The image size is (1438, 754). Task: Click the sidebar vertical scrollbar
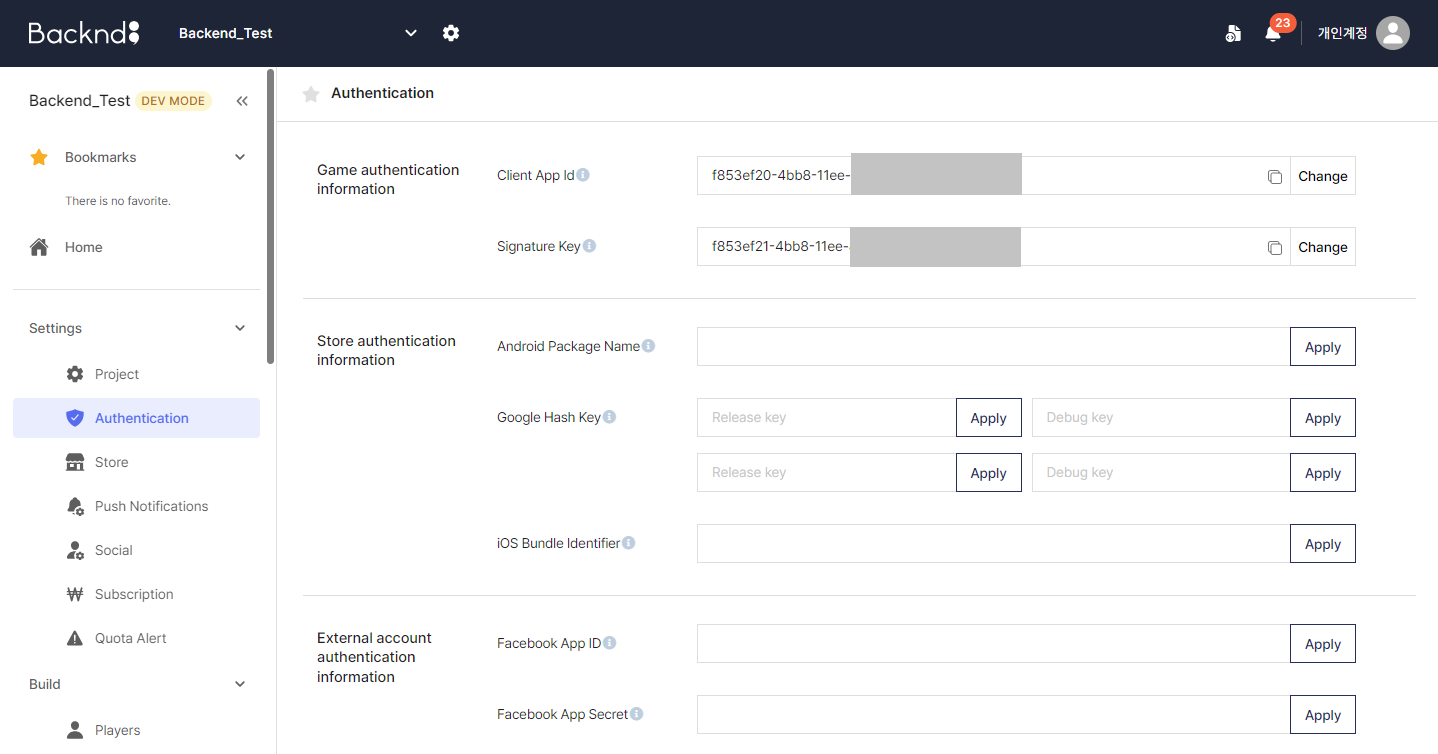point(270,216)
